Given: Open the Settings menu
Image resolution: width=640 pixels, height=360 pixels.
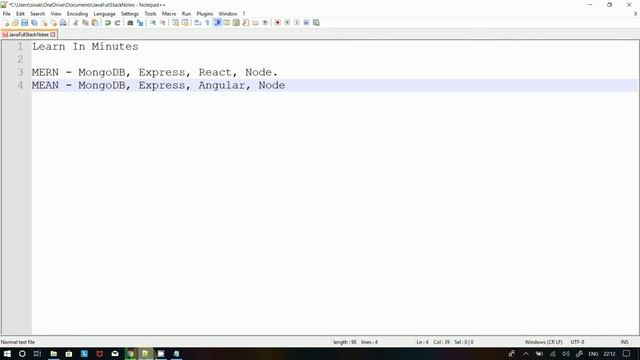Looking at the screenshot, I should [x=130, y=13].
